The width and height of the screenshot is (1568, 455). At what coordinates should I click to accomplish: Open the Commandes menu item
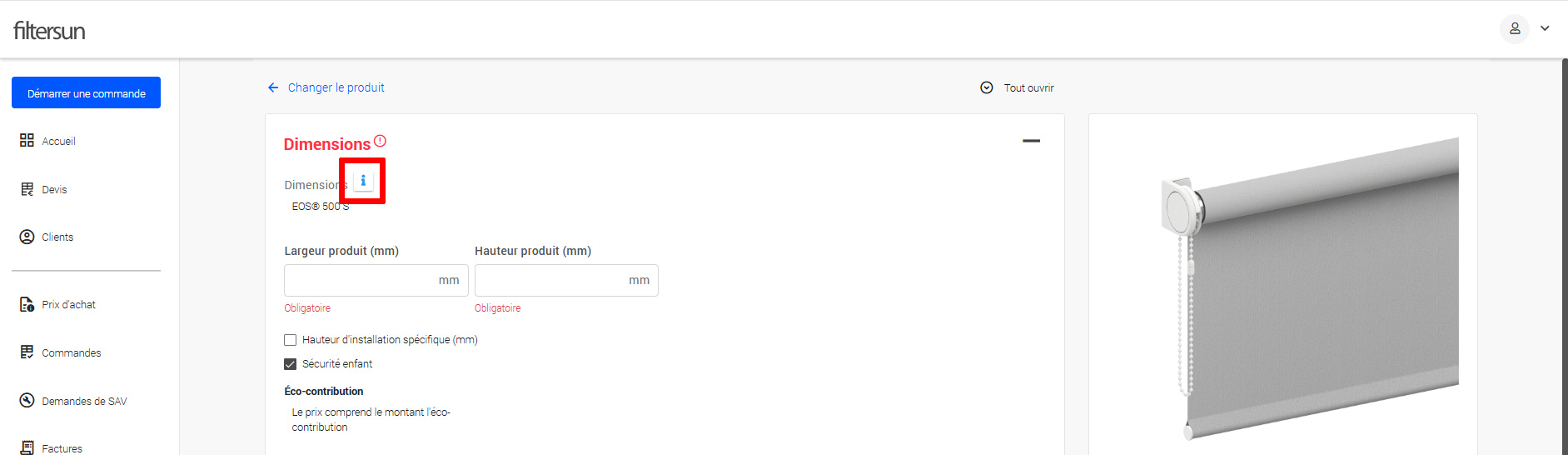pos(72,352)
